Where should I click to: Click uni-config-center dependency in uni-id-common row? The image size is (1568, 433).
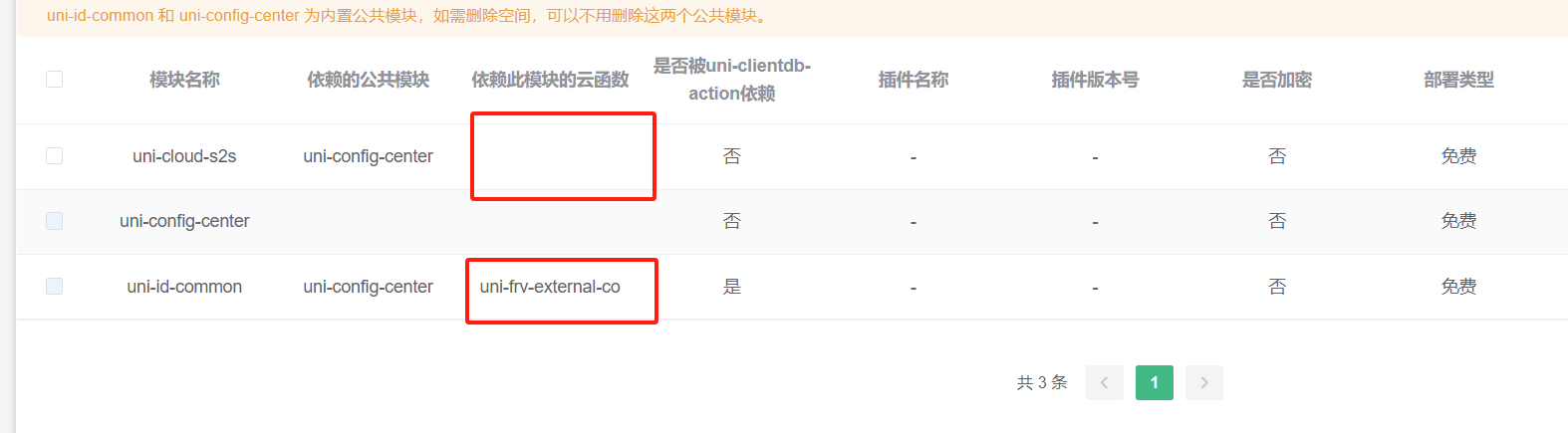(x=369, y=287)
